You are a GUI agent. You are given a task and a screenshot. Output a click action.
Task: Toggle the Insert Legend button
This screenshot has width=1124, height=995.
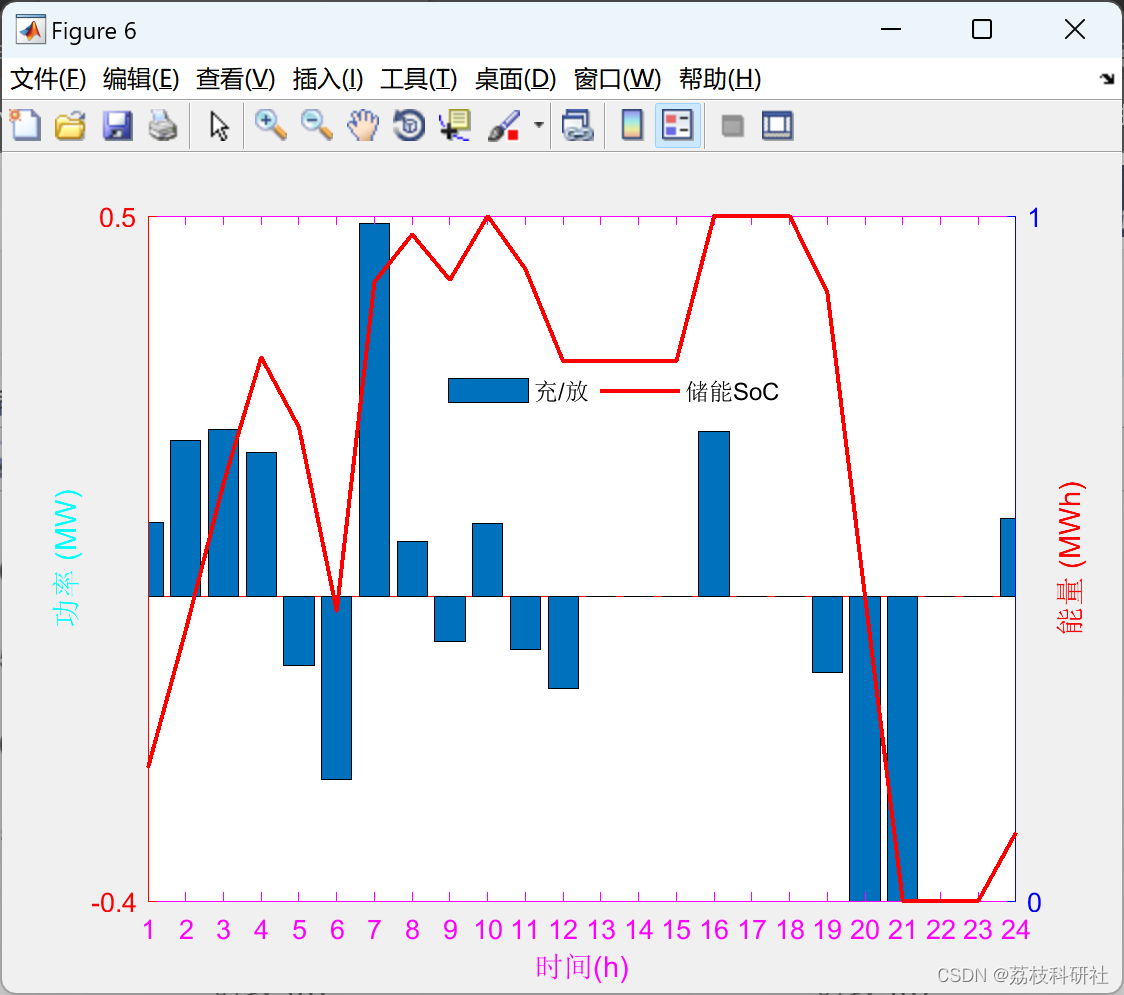coord(677,125)
